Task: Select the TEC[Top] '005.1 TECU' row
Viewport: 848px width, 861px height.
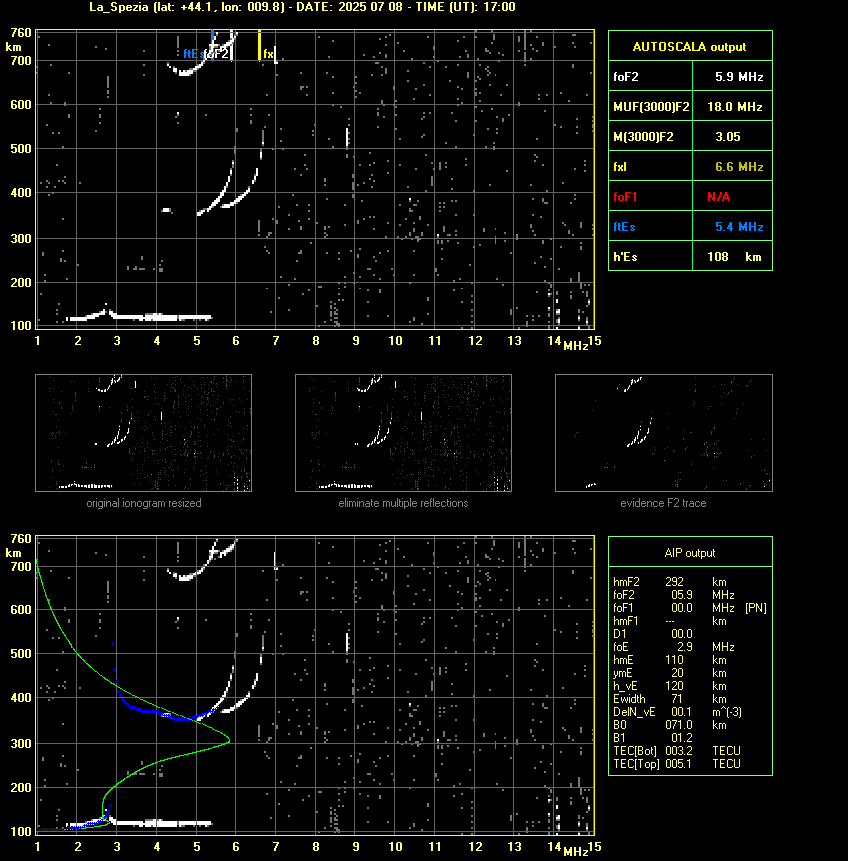Action: (677, 764)
